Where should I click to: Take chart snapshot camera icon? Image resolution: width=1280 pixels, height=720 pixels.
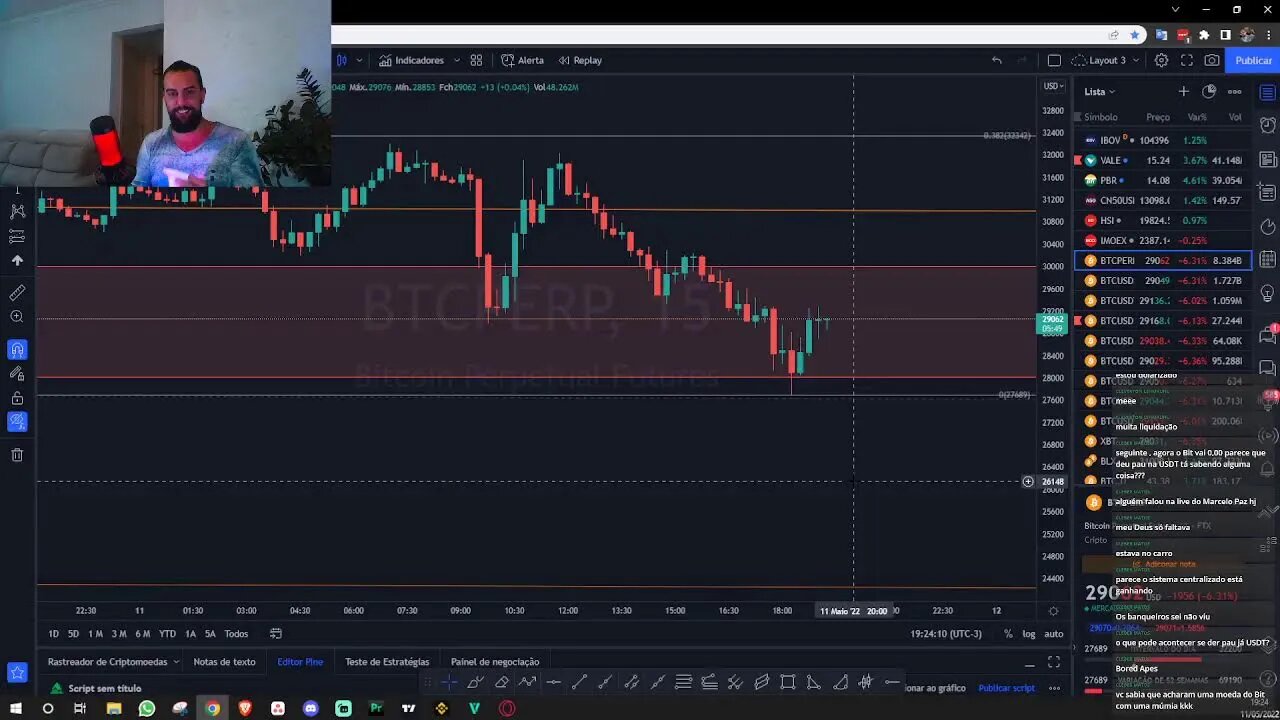[1212, 60]
